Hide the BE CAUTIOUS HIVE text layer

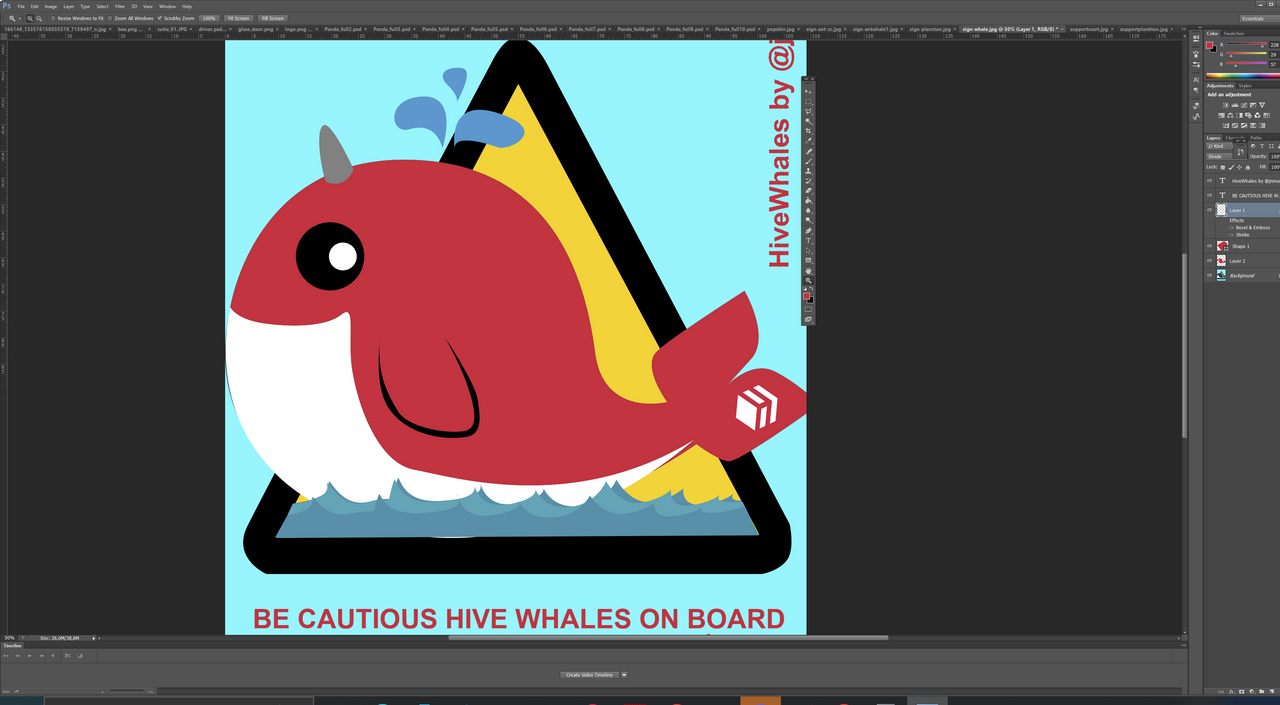1209,195
